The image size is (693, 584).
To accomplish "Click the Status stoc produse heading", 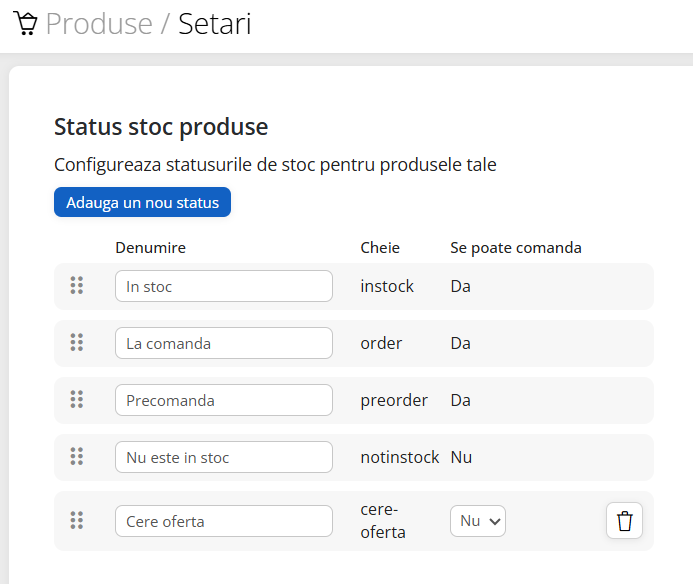I will pyautogui.click(x=161, y=127).
